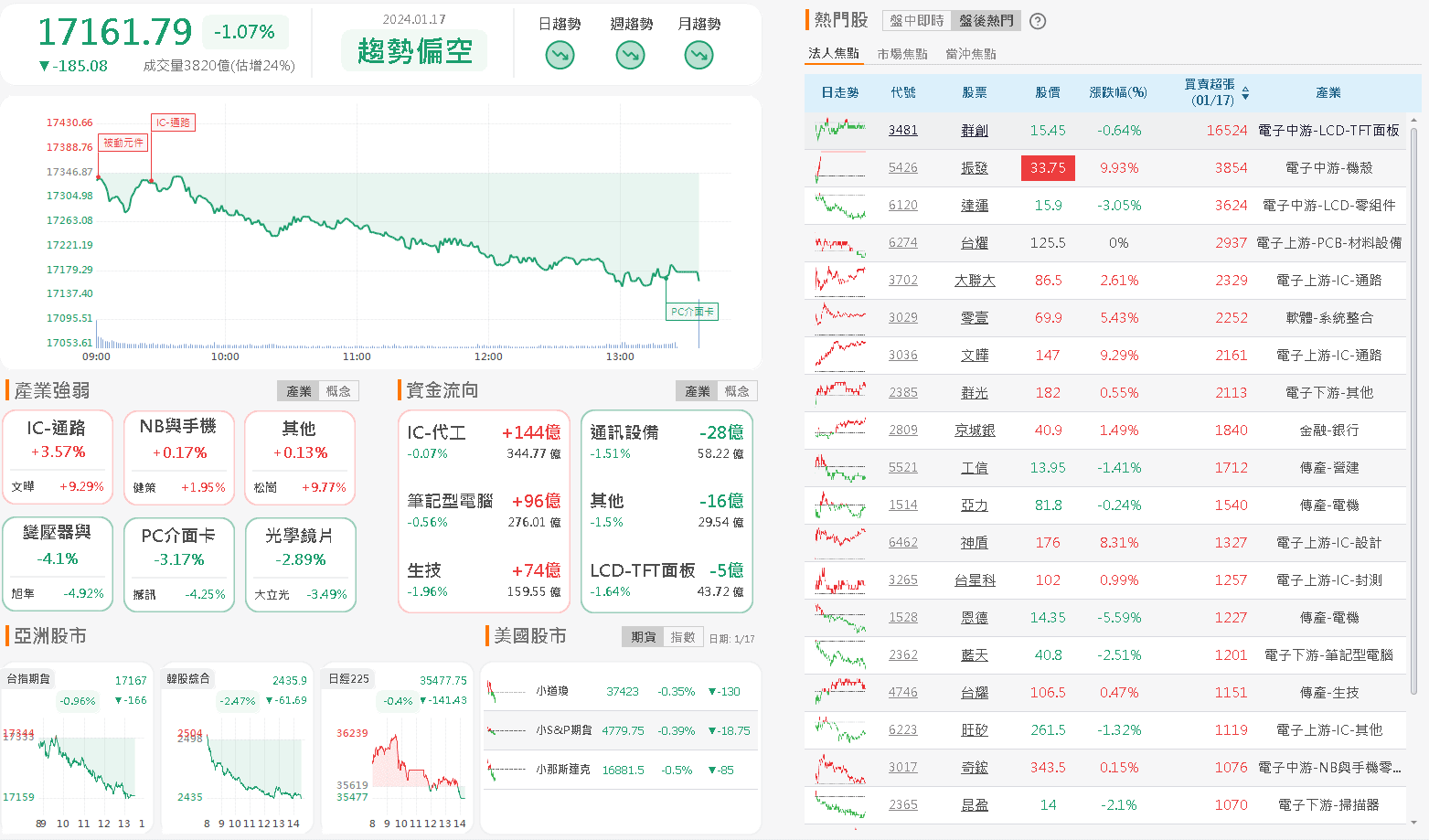Click the 達運 daily trend sparkline

tap(840, 206)
